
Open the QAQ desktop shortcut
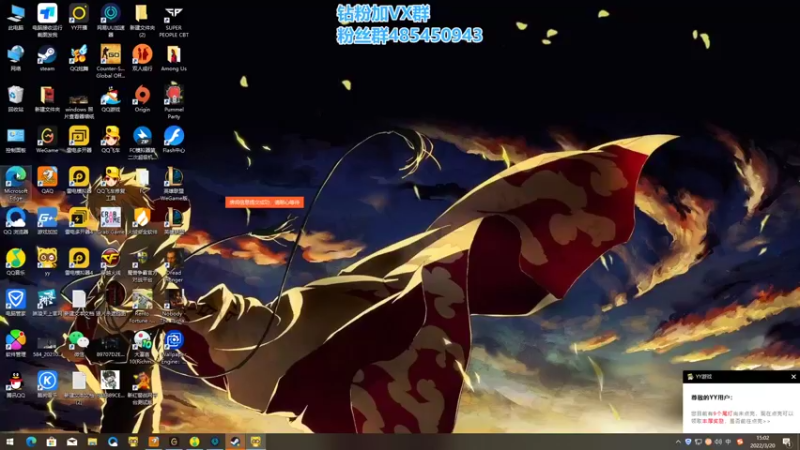click(47, 180)
